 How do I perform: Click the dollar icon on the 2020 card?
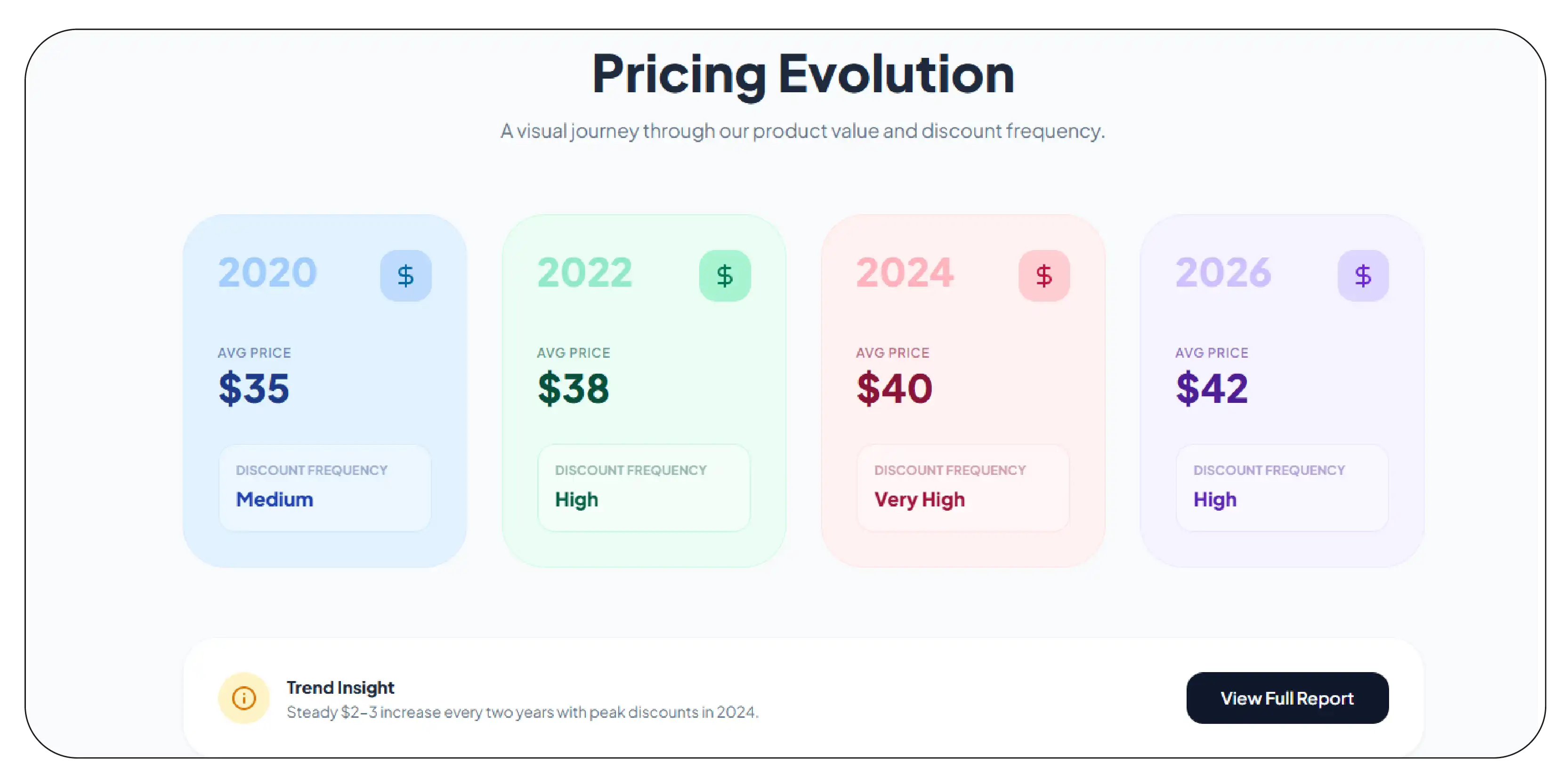(405, 275)
